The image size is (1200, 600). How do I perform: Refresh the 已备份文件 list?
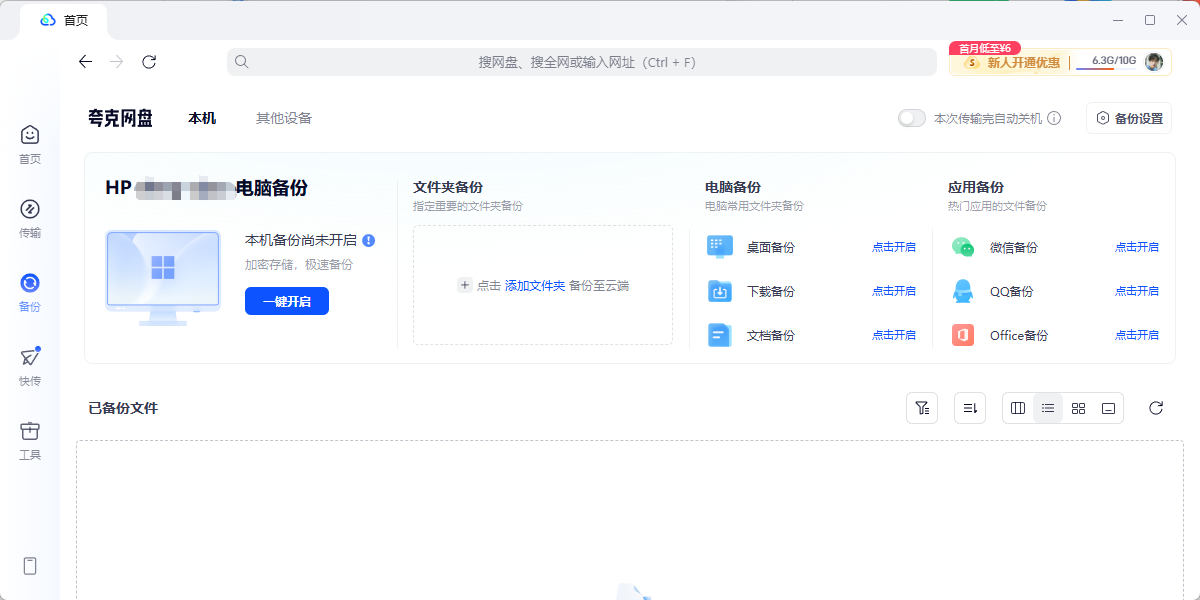click(1156, 408)
